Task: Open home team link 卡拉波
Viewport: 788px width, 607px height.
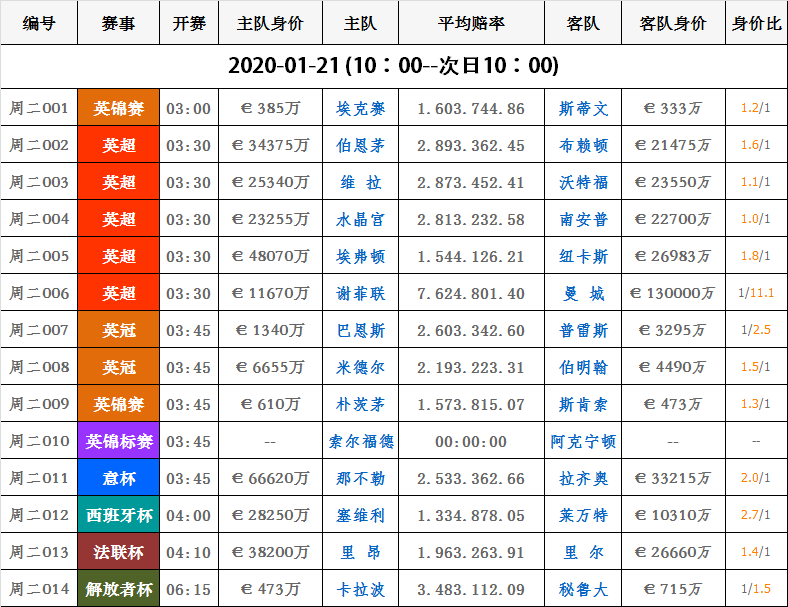Action: [x=360, y=589]
